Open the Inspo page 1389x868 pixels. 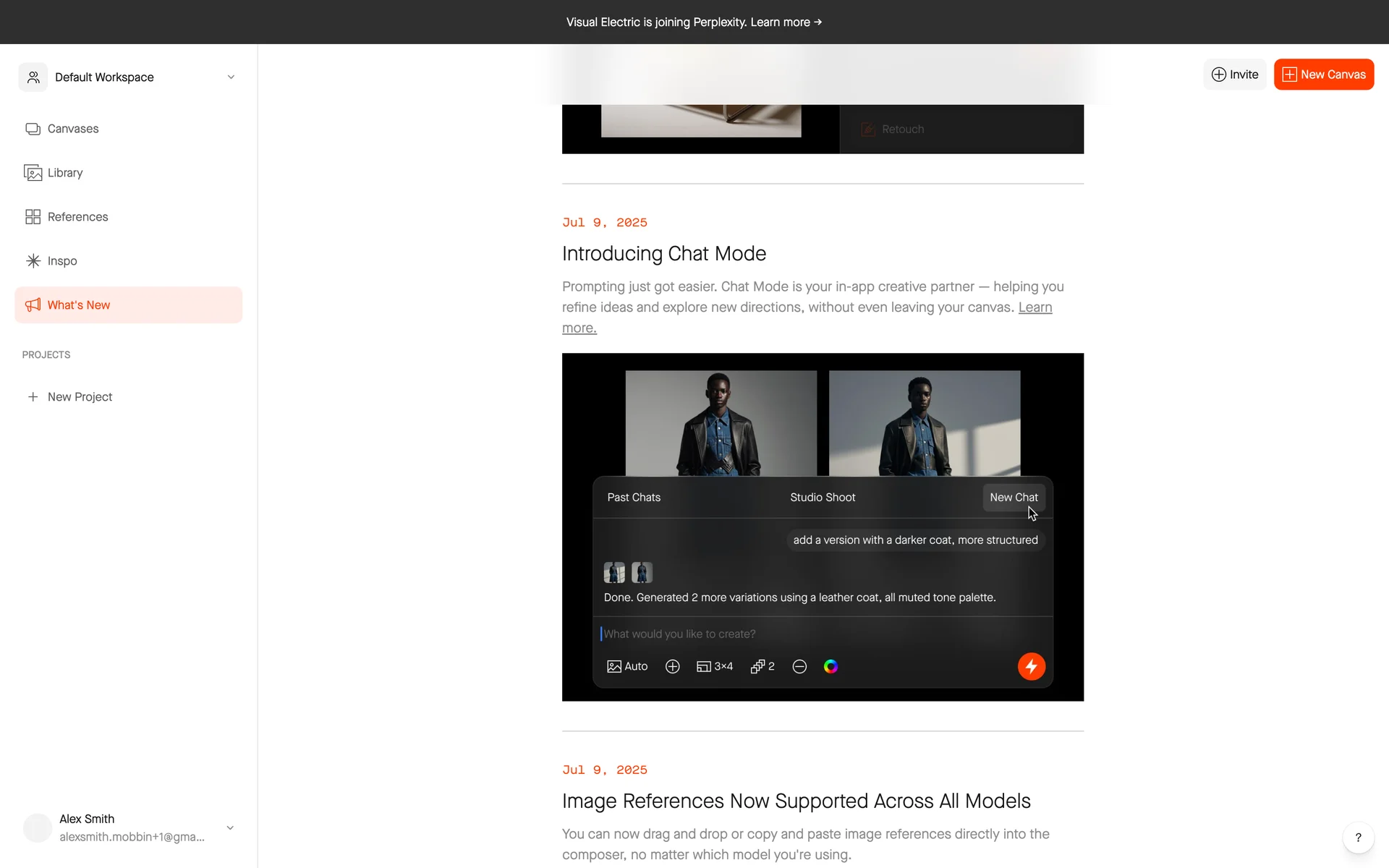(61, 261)
